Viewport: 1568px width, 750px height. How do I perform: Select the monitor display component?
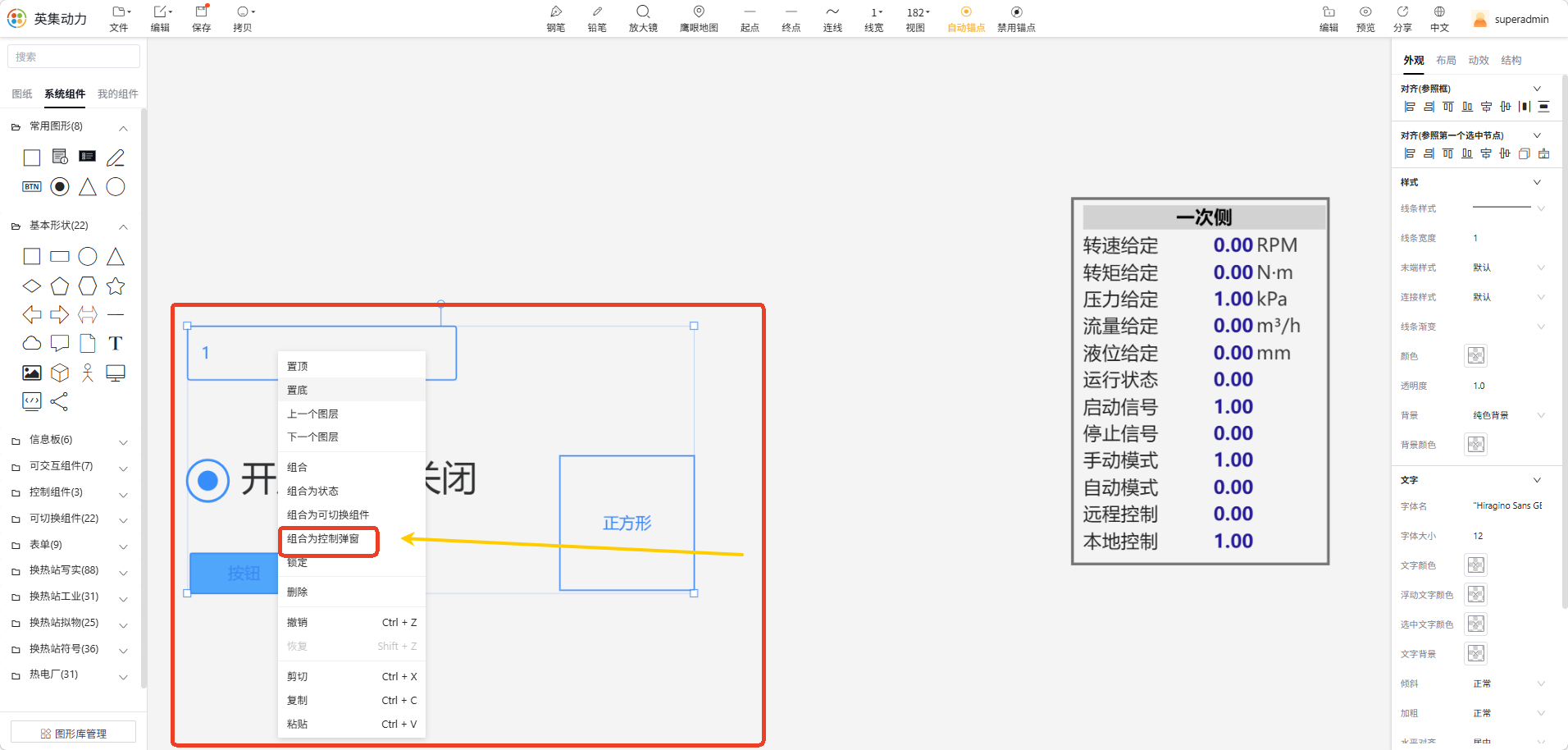[116, 373]
